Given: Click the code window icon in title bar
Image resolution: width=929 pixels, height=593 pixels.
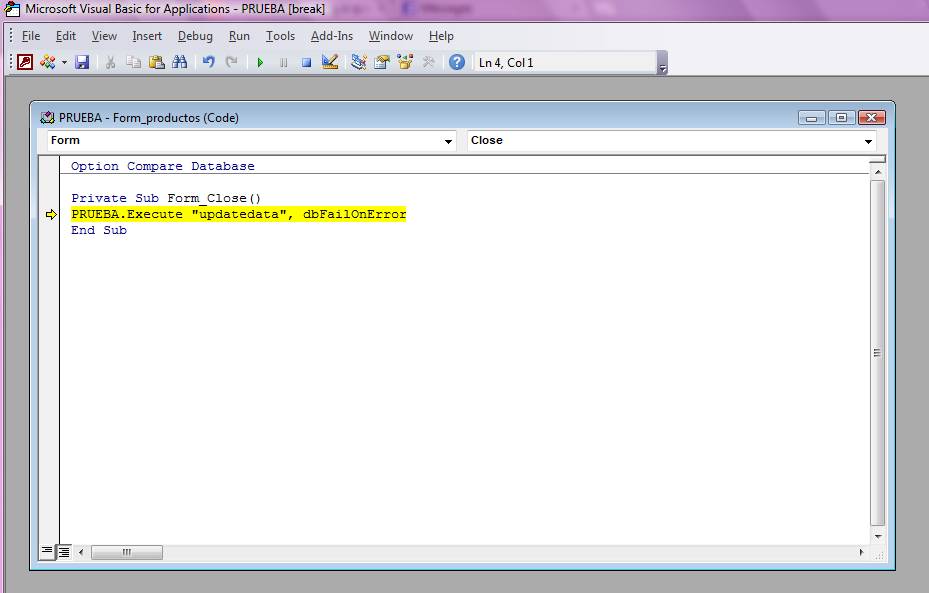Looking at the screenshot, I should [x=47, y=117].
